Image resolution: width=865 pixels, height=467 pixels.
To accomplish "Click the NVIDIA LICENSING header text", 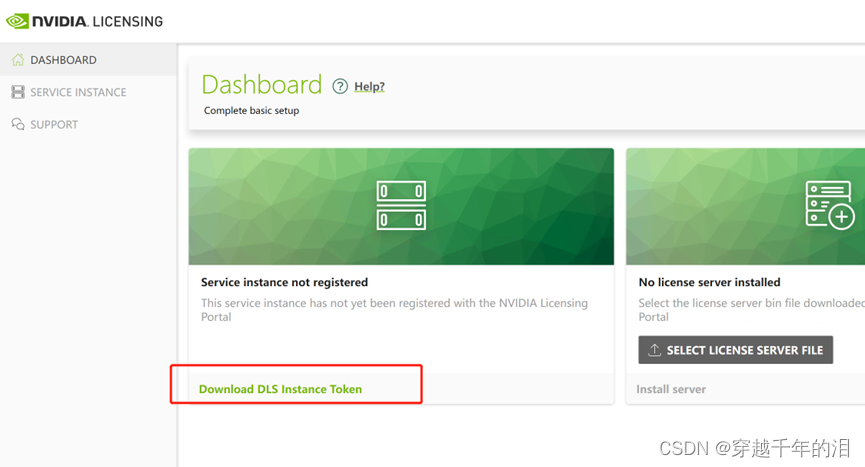I will pyautogui.click(x=98, y=22).
